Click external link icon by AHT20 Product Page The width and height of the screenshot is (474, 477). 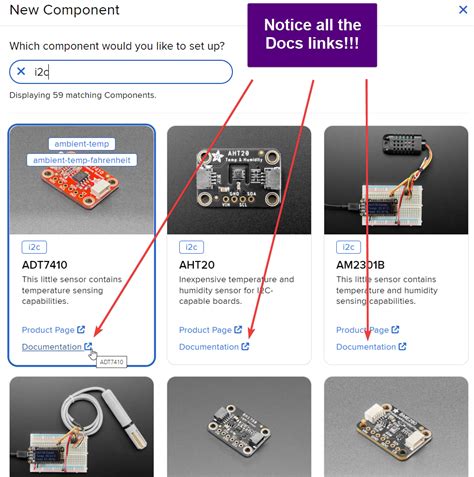click(238, 330)
